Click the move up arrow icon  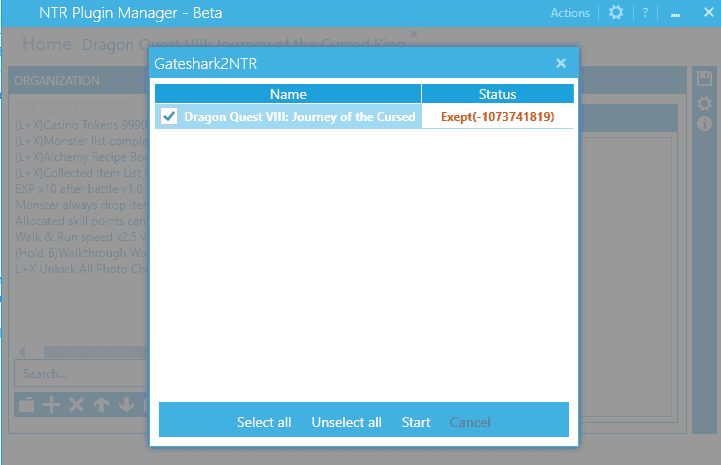pyautogui.click(x=101, y=405)
